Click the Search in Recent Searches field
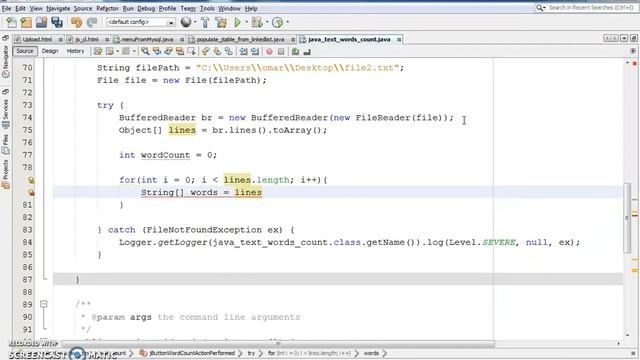Screen dimensions: 640x360 [591, 8]
